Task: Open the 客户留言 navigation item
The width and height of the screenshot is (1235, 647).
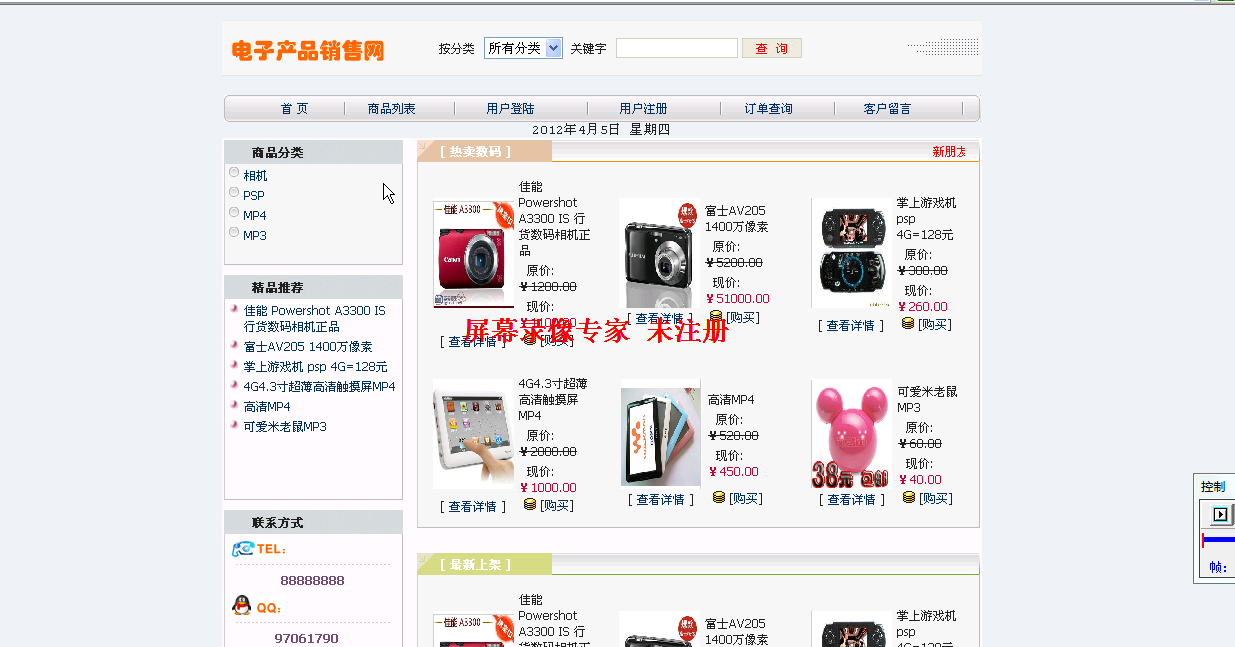Action: click(x=887, y=109)
